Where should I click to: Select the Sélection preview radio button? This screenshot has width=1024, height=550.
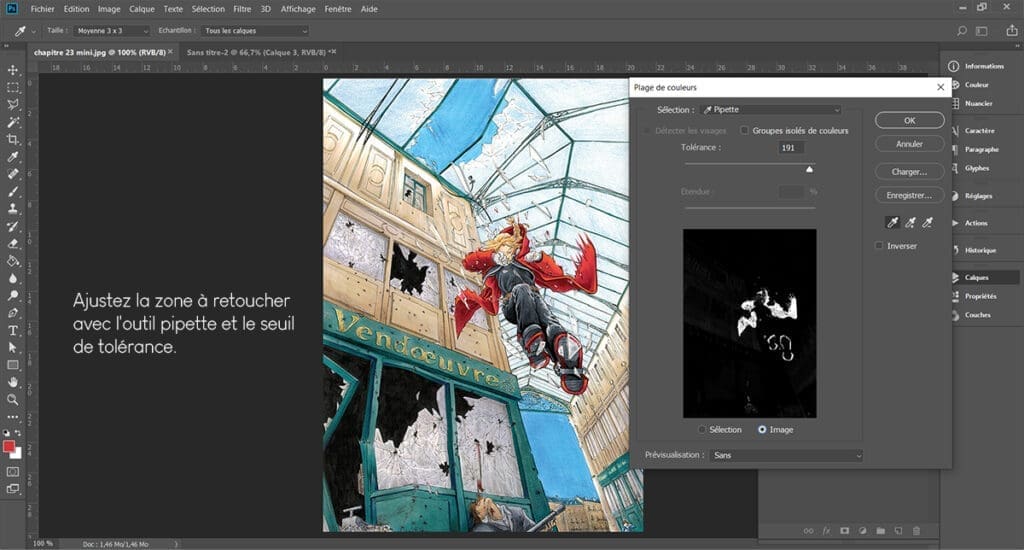point(702,429)
